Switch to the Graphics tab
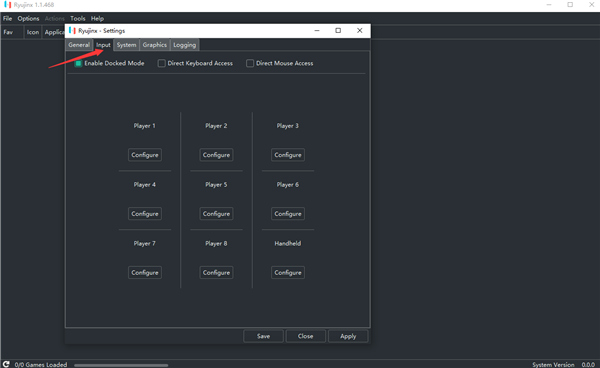 point(155,45)
